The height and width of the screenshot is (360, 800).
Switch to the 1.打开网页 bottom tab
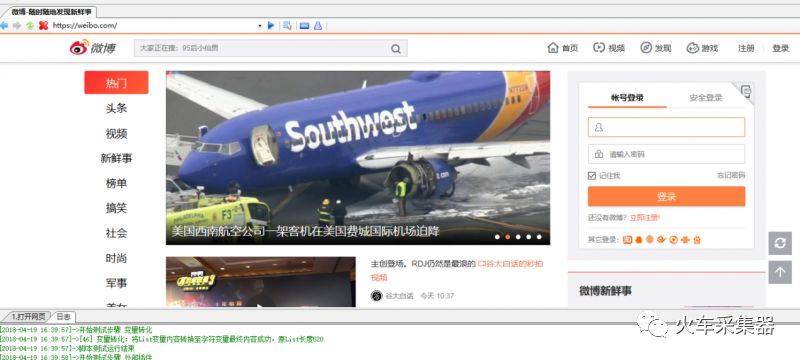pyautogui.click(x=29, y=316)
